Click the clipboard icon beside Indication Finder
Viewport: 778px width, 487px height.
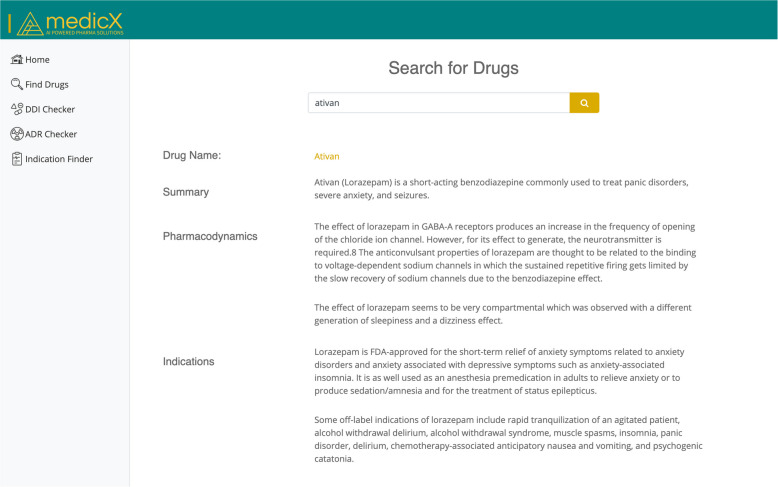(x=16, y=159)
